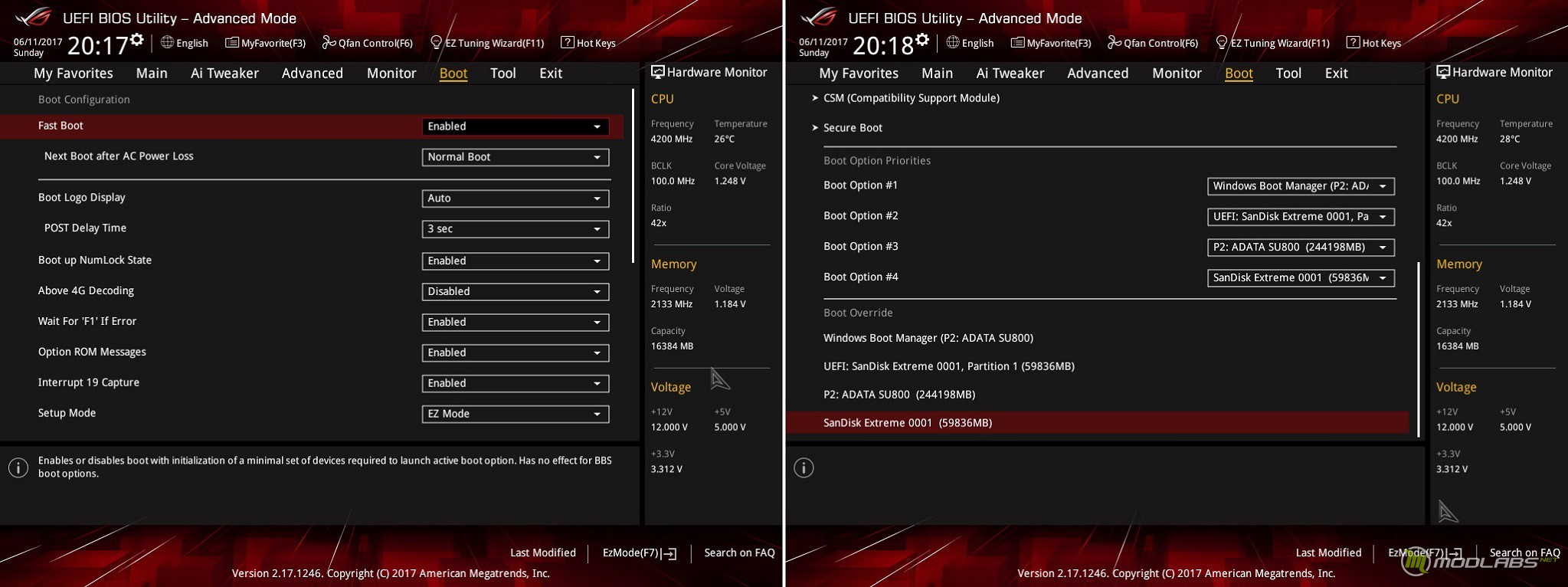The height and width of the screenshot is (587, 1568).
Task: Switch to Monitor tab in left window
Action: coord(391,74)
